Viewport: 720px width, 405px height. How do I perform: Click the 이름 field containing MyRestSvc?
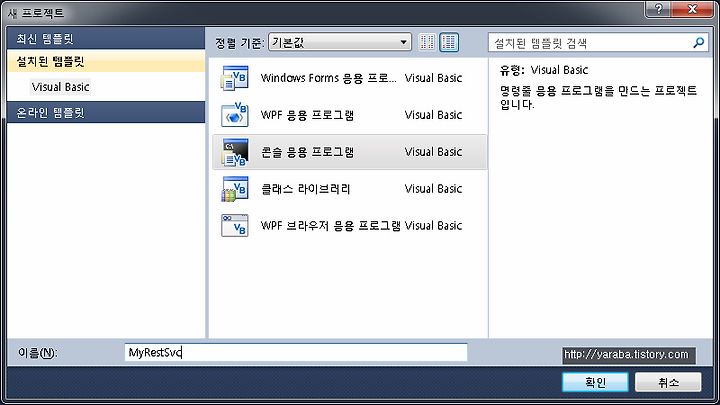[296, 352]
